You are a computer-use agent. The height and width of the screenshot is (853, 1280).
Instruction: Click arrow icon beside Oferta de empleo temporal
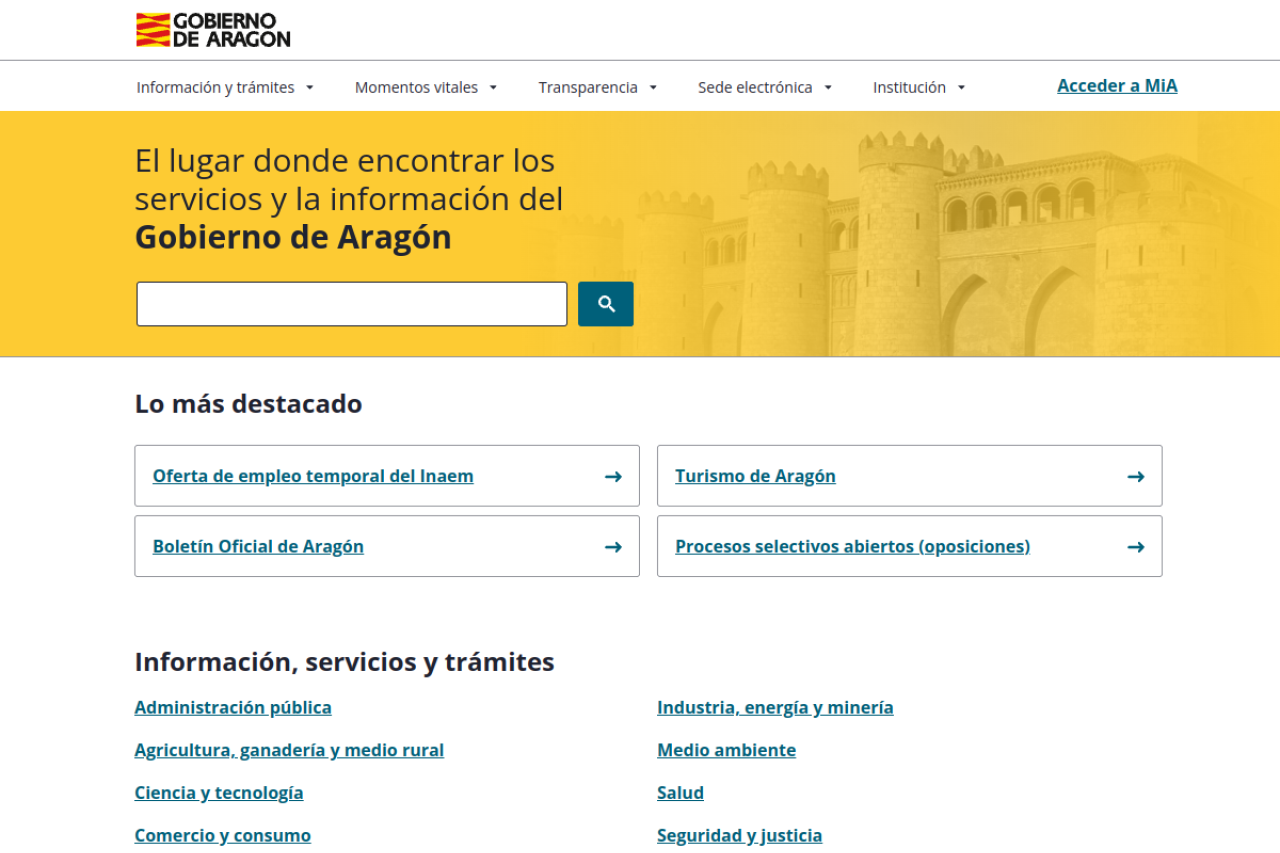(613, 477)
